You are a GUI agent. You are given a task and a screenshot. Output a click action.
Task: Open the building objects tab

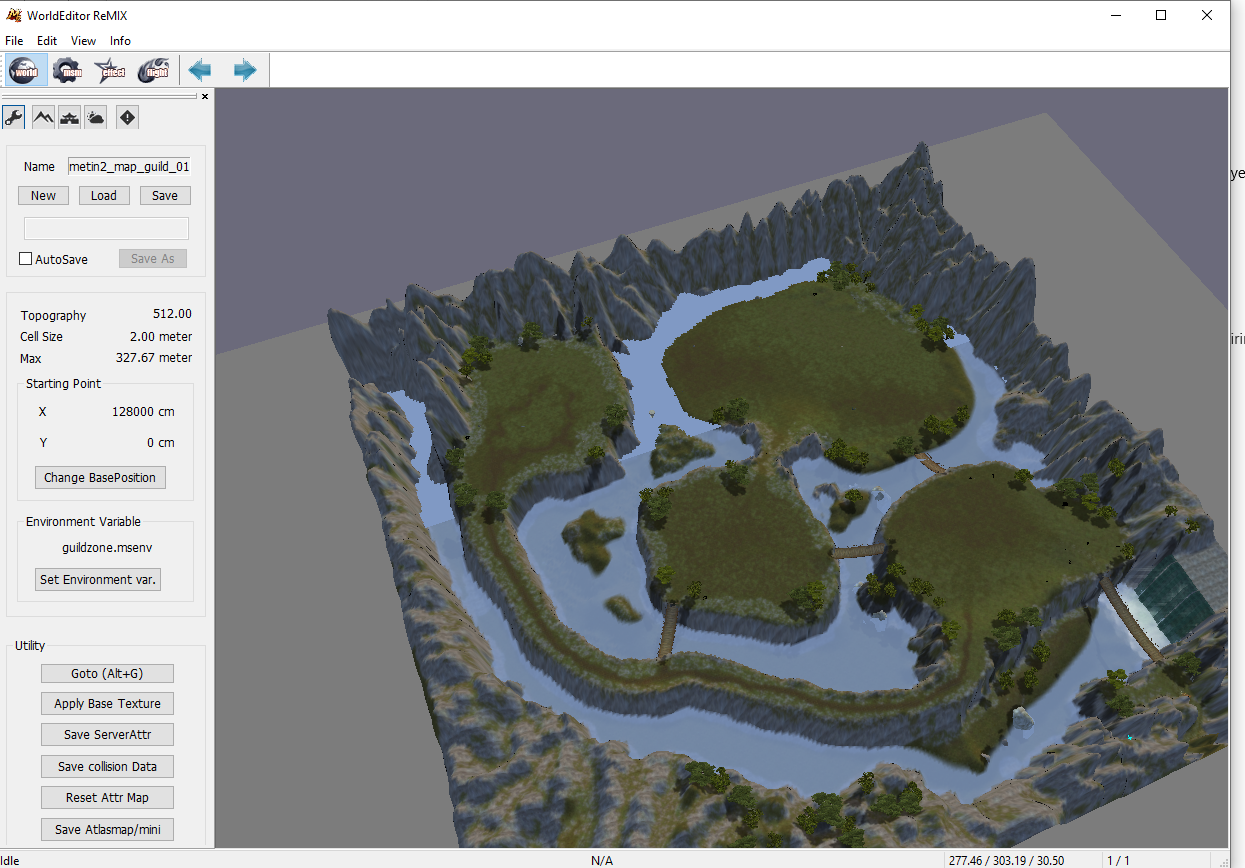coord(69,117)
